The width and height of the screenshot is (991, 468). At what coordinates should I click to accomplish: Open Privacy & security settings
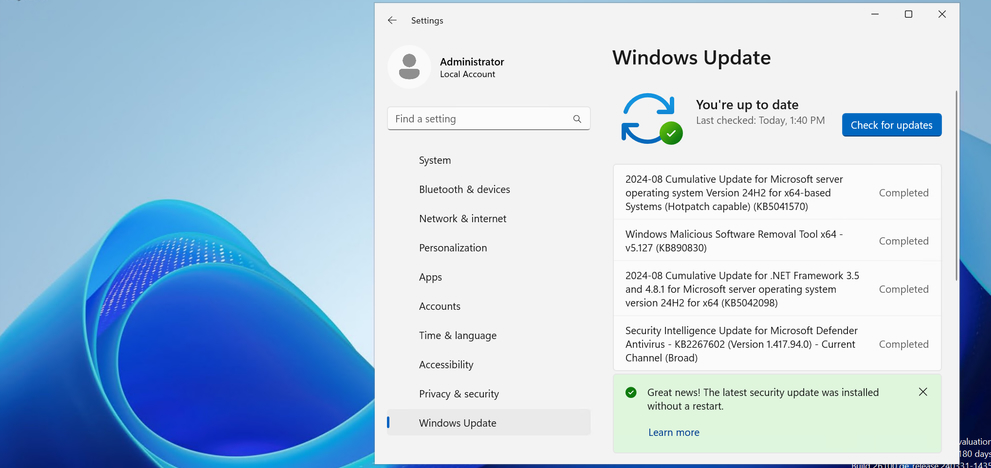[489, 394]
